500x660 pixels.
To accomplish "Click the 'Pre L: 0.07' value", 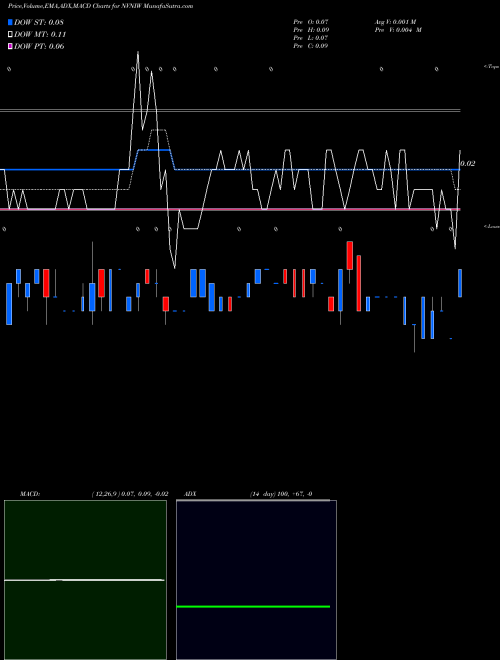I will click(311, 38).
